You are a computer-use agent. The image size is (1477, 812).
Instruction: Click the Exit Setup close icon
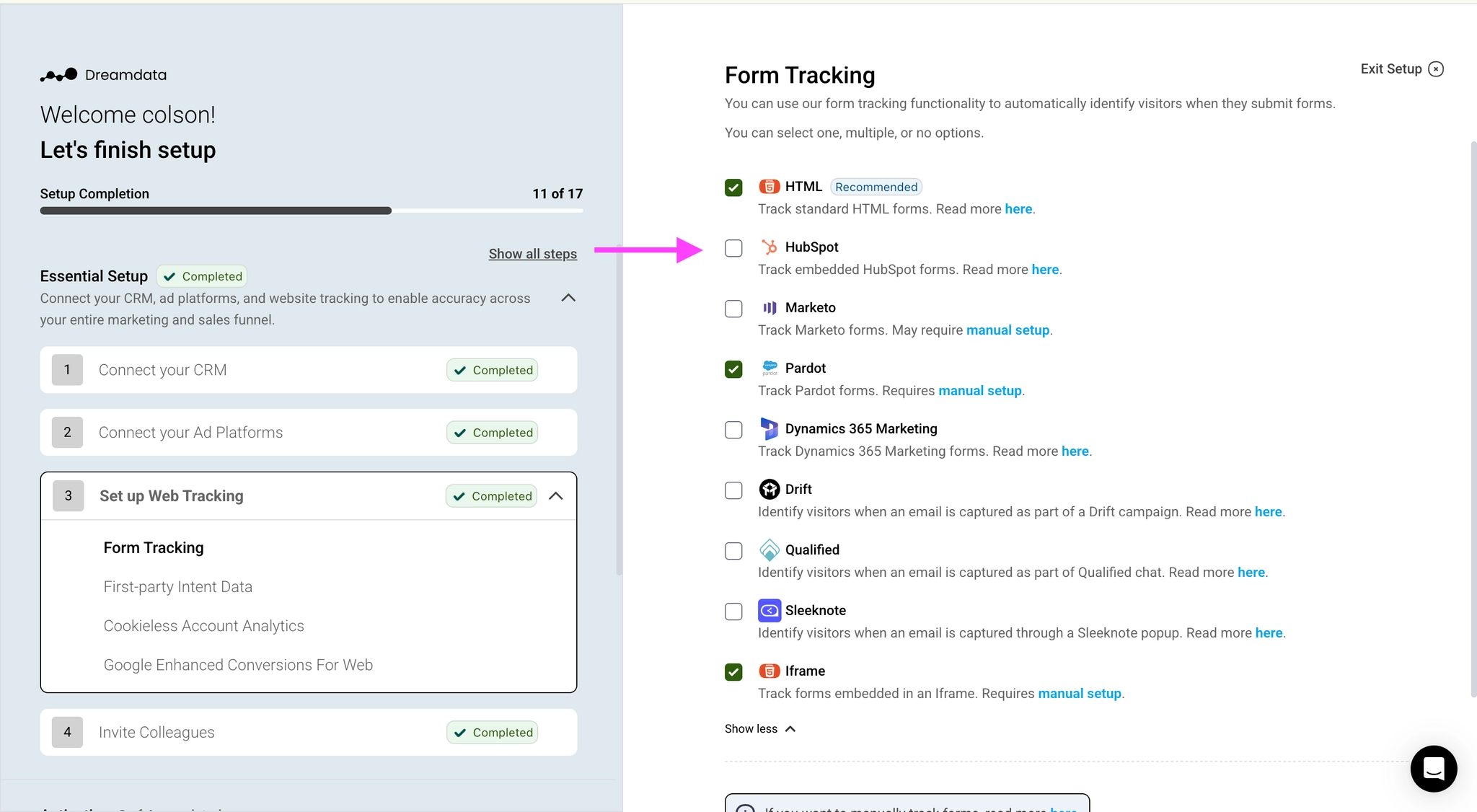tap(1436, 69)
